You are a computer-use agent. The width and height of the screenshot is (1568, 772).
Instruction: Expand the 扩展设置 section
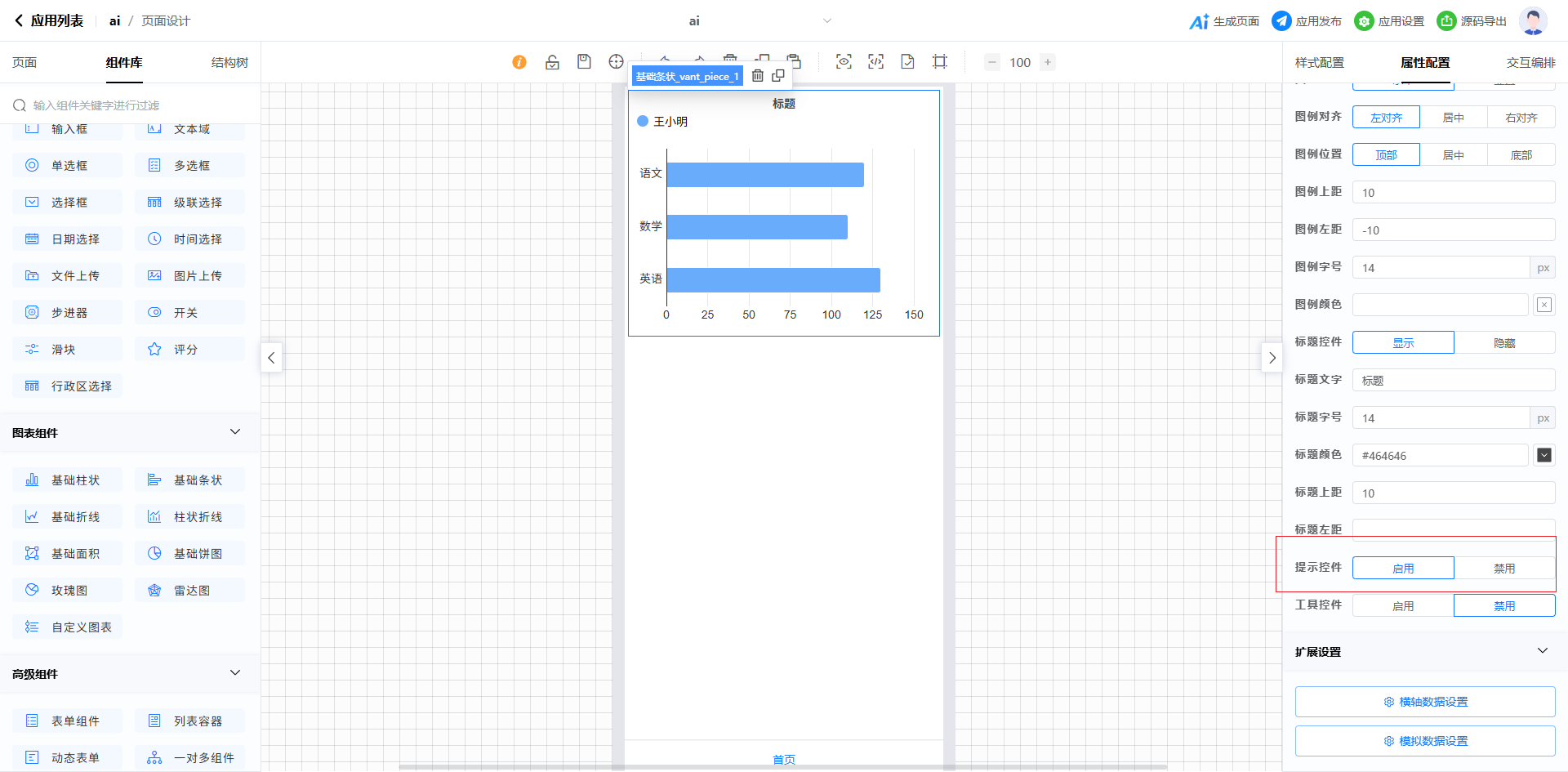coord(1542,651)
